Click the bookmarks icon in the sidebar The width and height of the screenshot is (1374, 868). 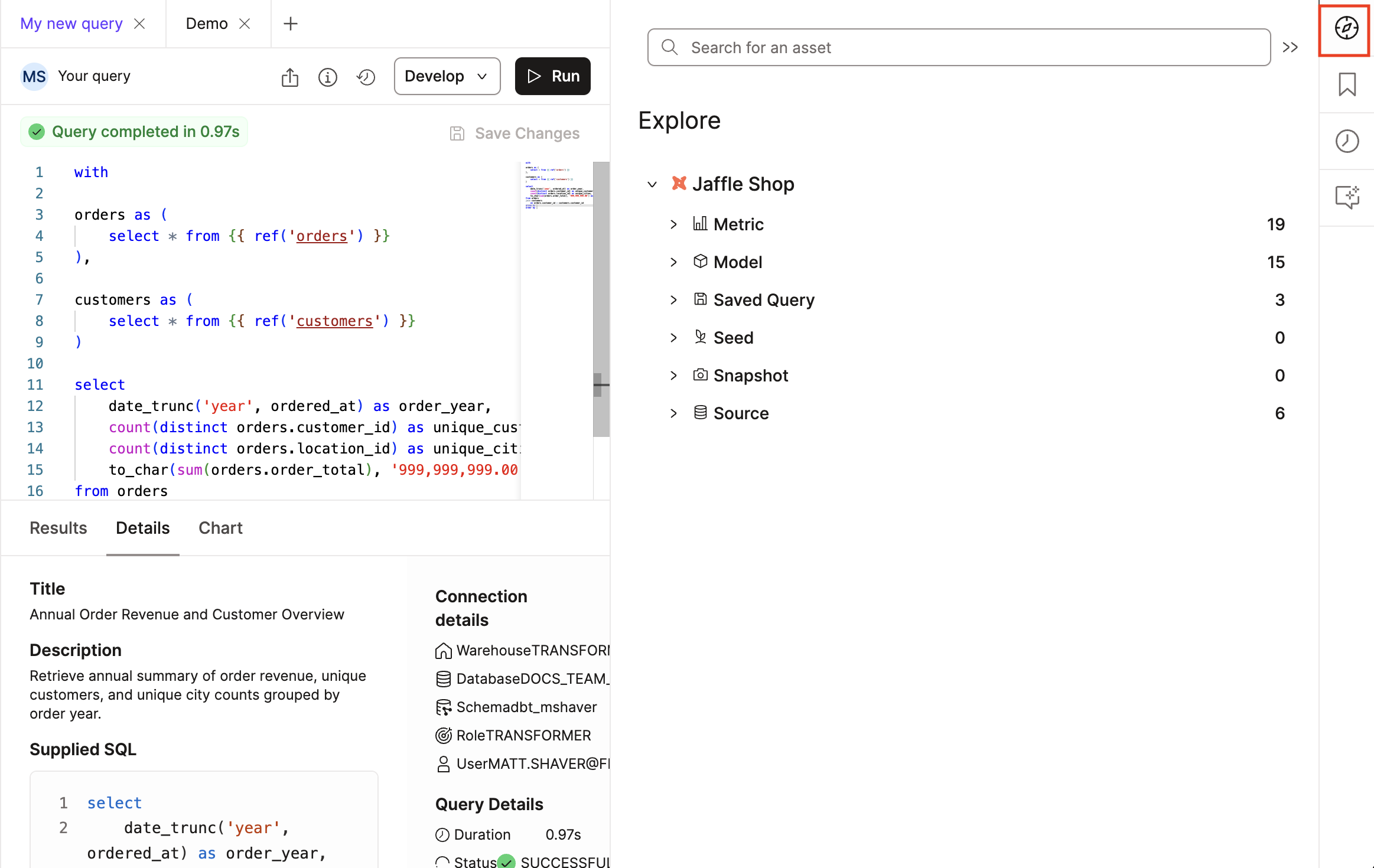tap(1347, 84)
